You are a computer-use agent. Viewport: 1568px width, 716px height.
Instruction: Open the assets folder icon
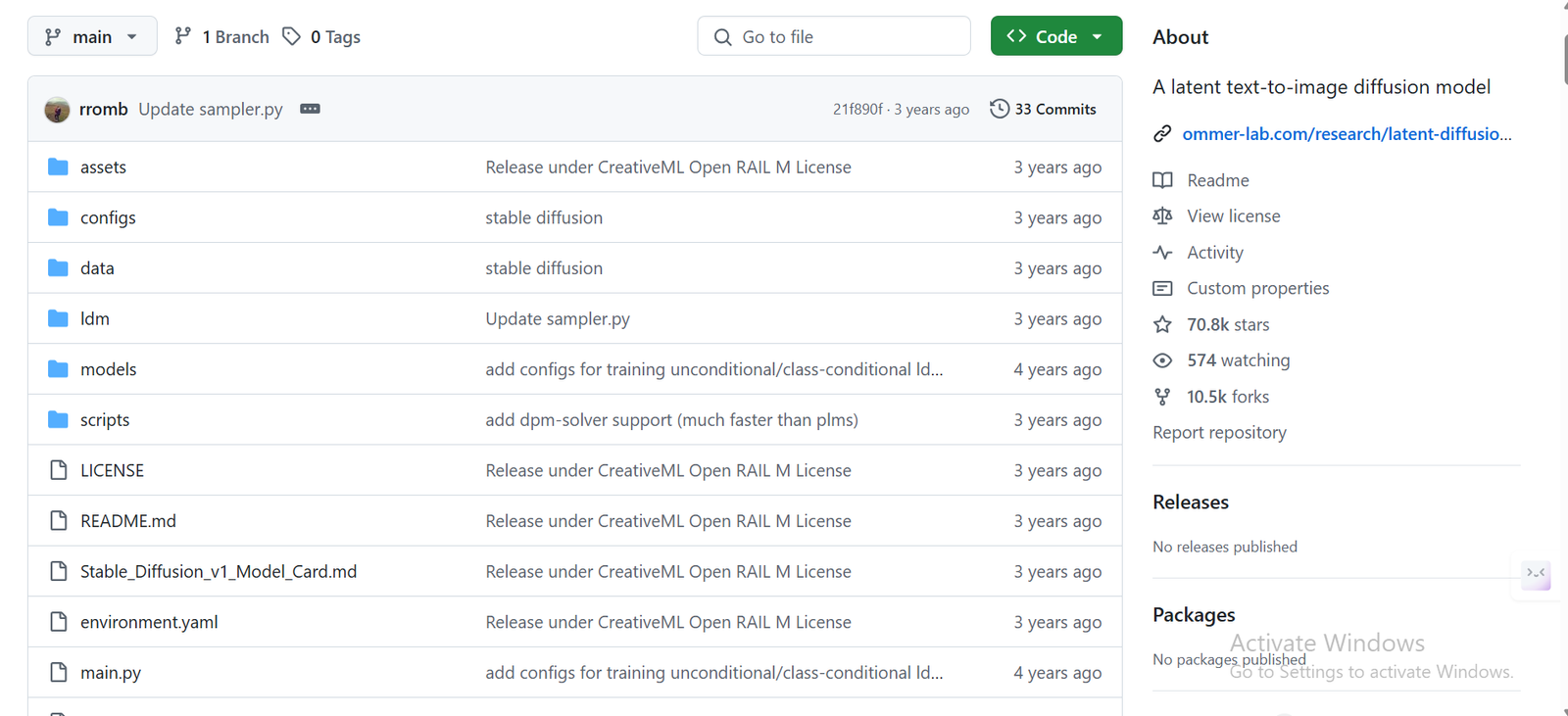coord(58,167)
